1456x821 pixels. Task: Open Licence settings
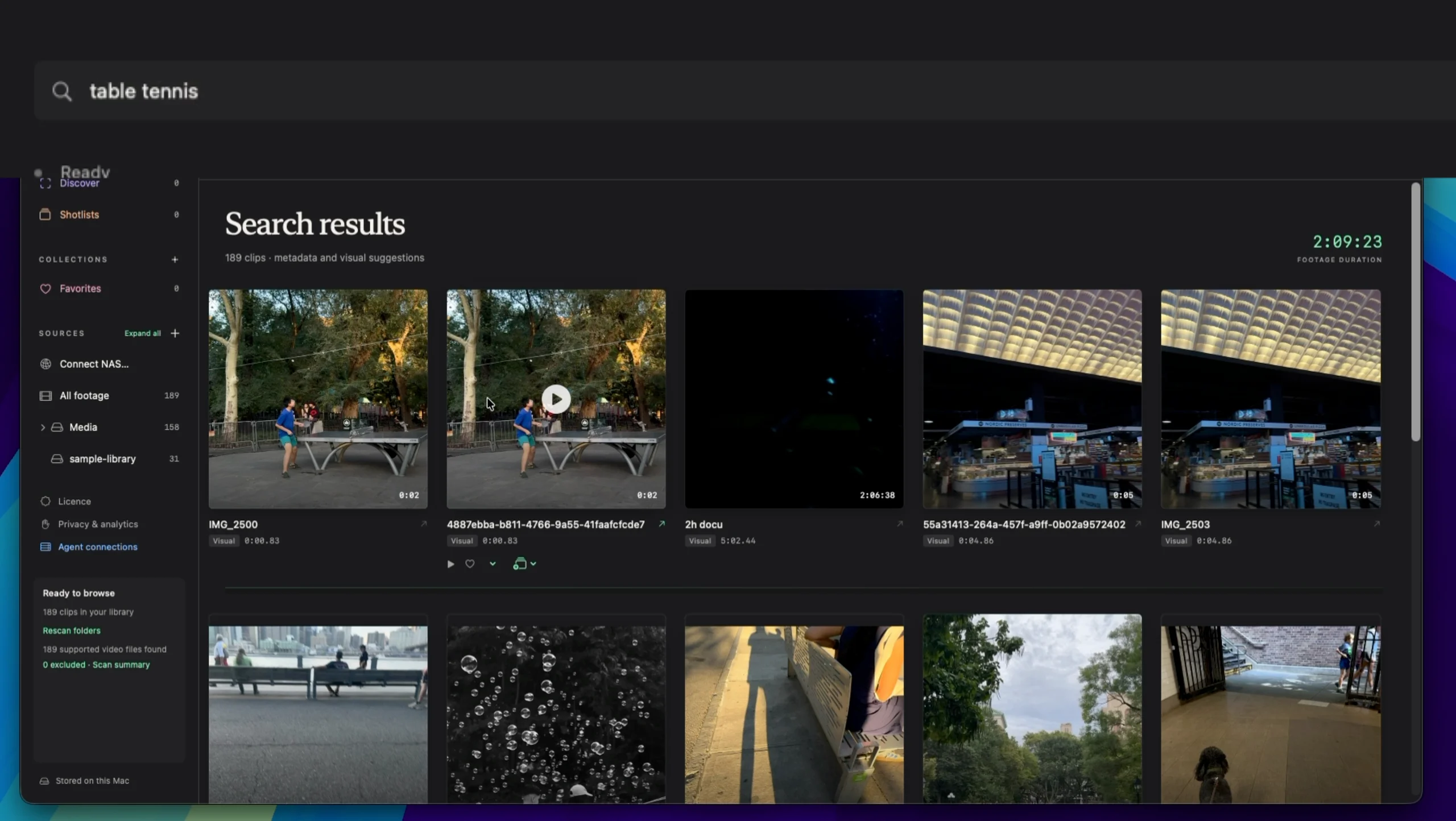pos(74,501)
